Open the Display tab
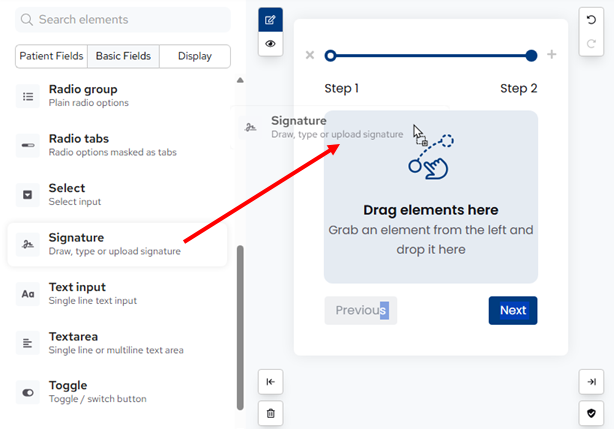The image size is (614, 429). click(194, 56)
